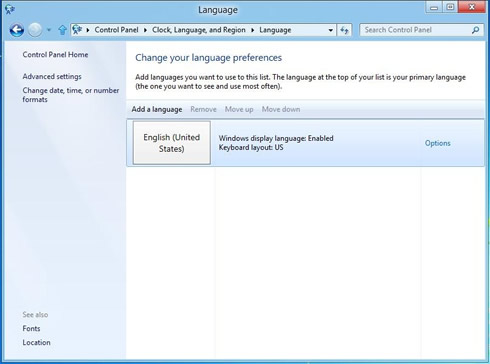
Task: Open Options for English (United States)
Action: [437, 143]
